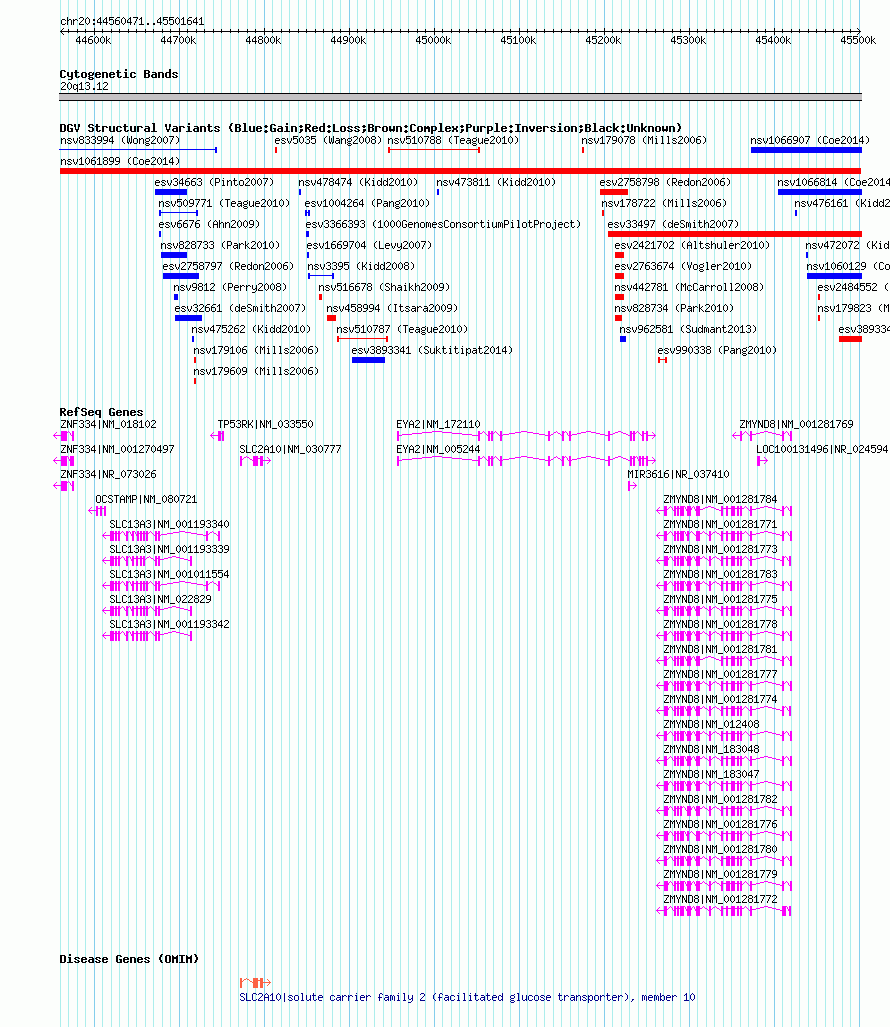This screenshot has width=890, height=1027.
Task: Select the esv5035 (Wang2008) variant label
Action: click(x=328, y=140)
